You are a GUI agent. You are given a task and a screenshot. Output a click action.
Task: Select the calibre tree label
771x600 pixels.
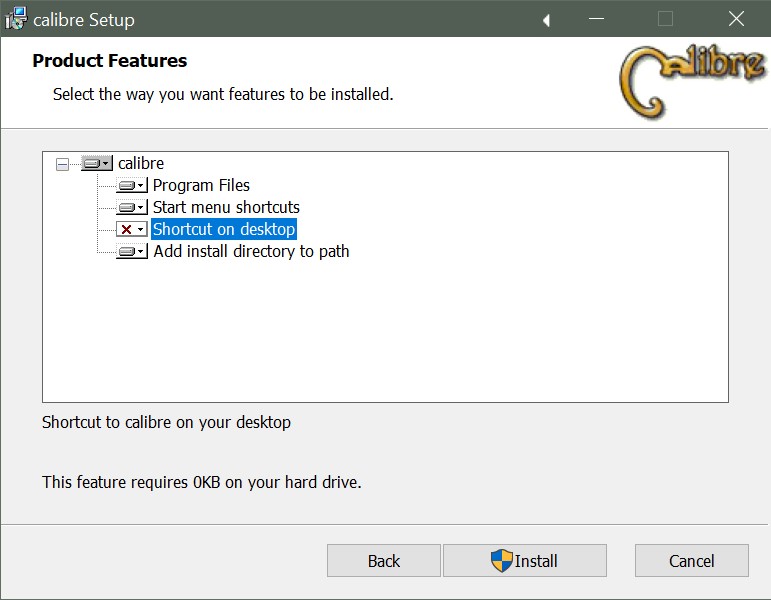click(x=141, y=163)
